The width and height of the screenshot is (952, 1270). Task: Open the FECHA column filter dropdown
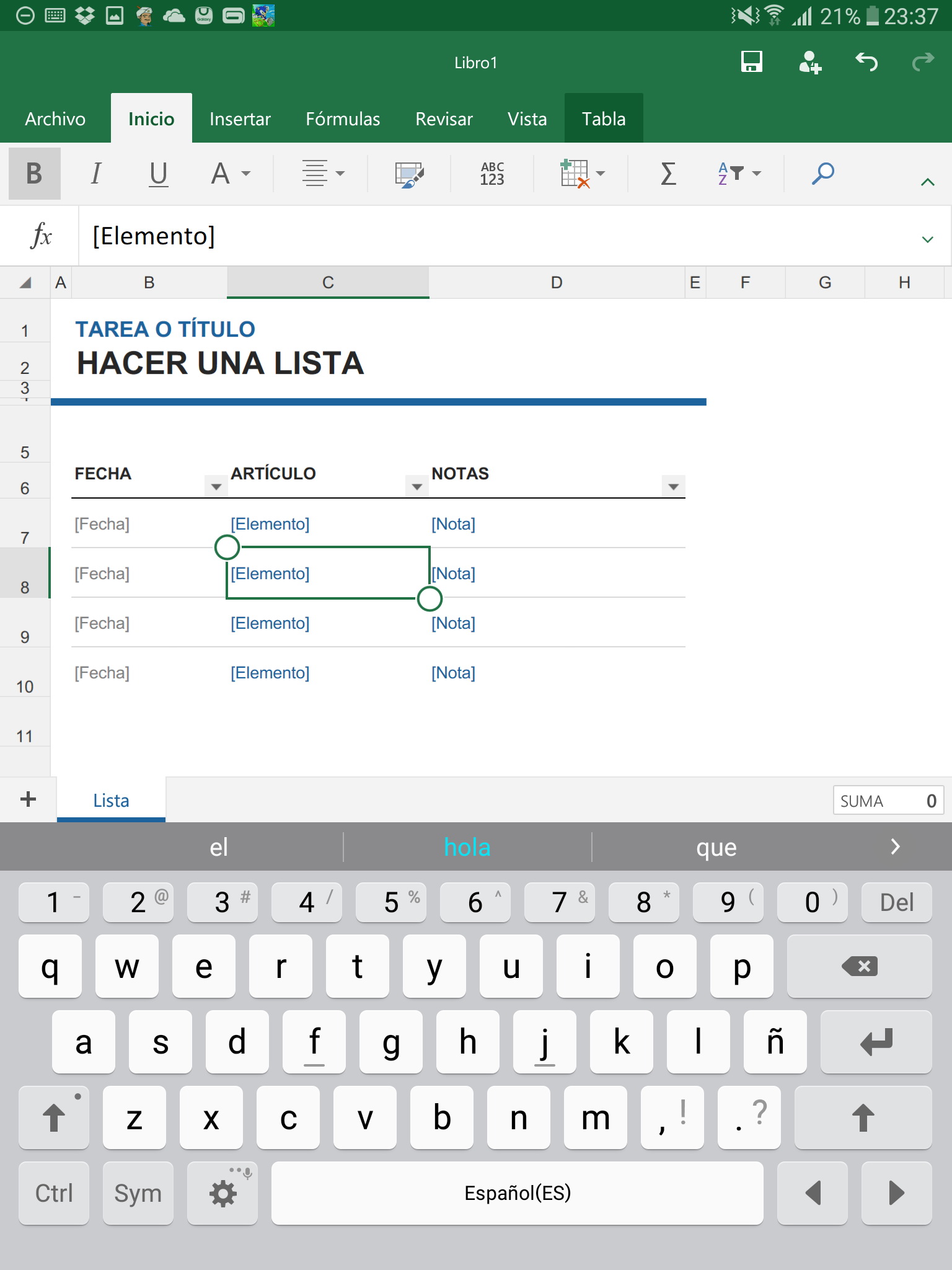click(216, 487)
